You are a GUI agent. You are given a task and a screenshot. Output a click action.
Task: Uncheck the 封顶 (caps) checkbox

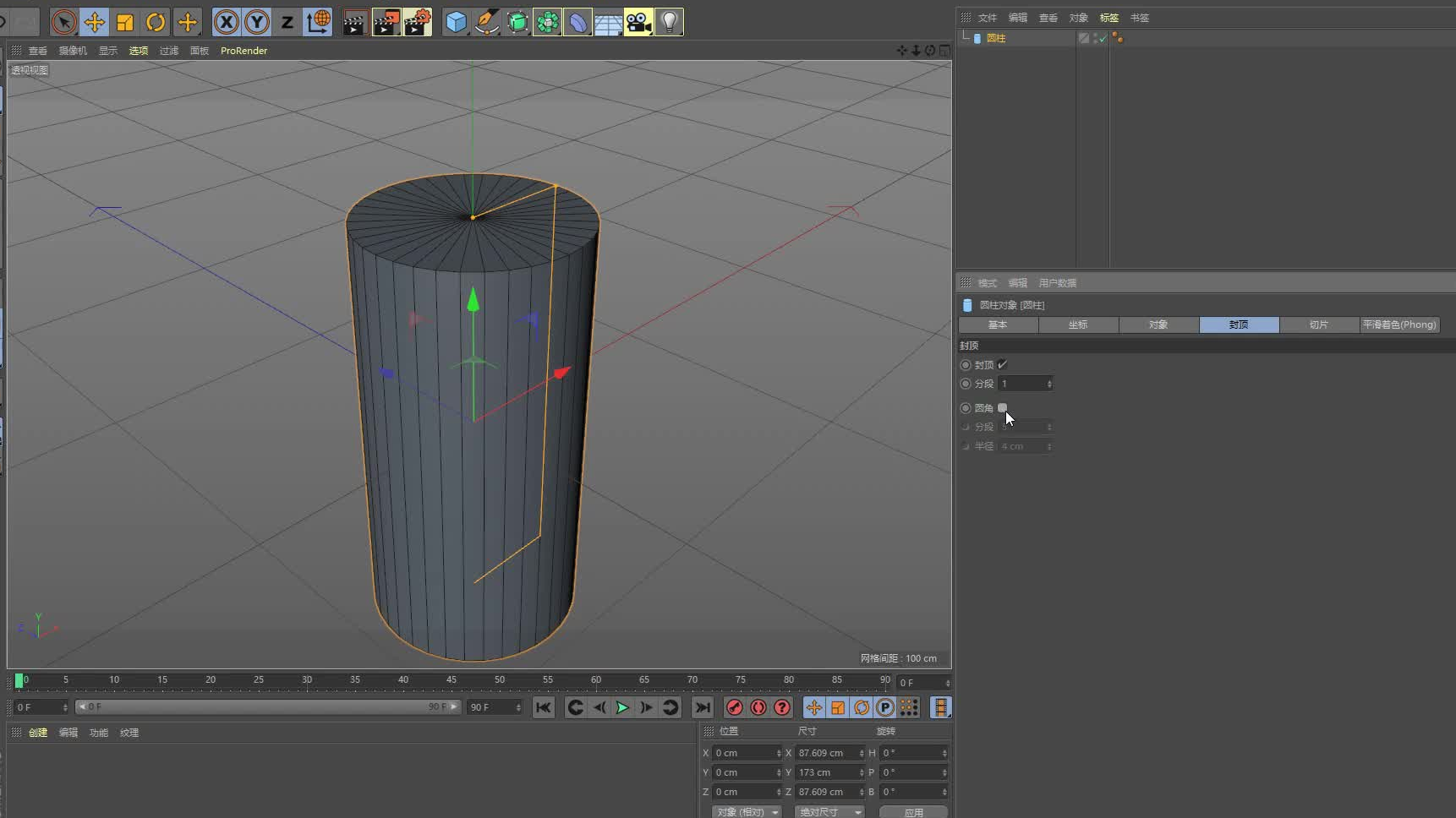(x=1003, y=364)
